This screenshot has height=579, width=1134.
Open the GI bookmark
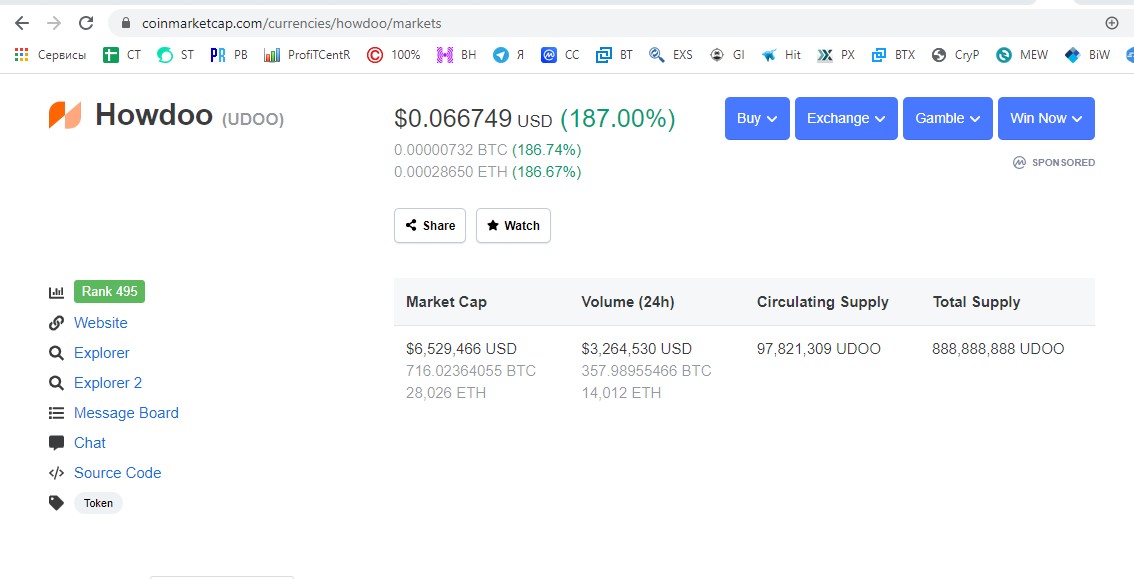pyautogui.click(x=727, y=54)
